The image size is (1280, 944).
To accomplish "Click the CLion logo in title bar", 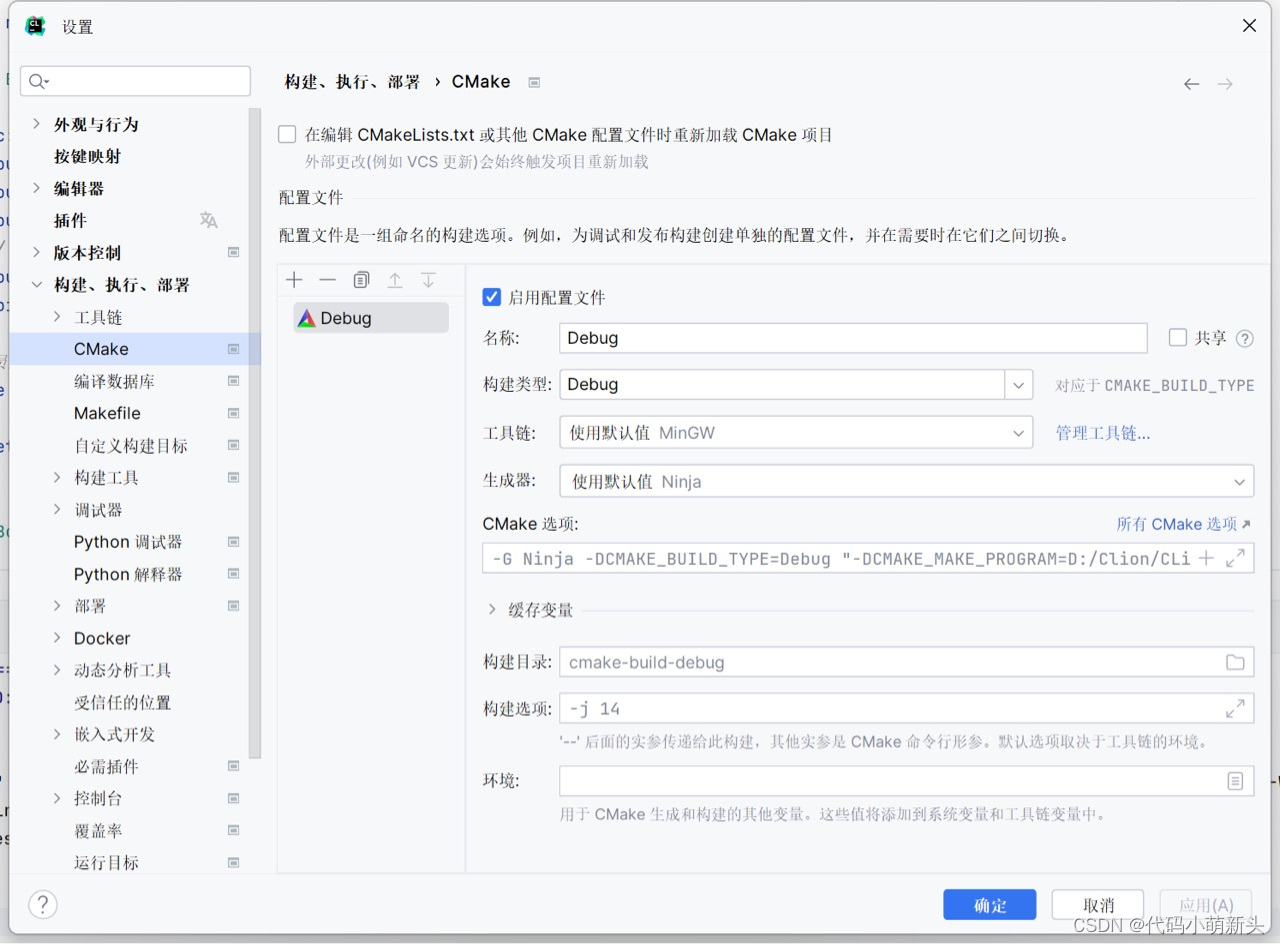I will pyautogui.click(x=35, y=26).
